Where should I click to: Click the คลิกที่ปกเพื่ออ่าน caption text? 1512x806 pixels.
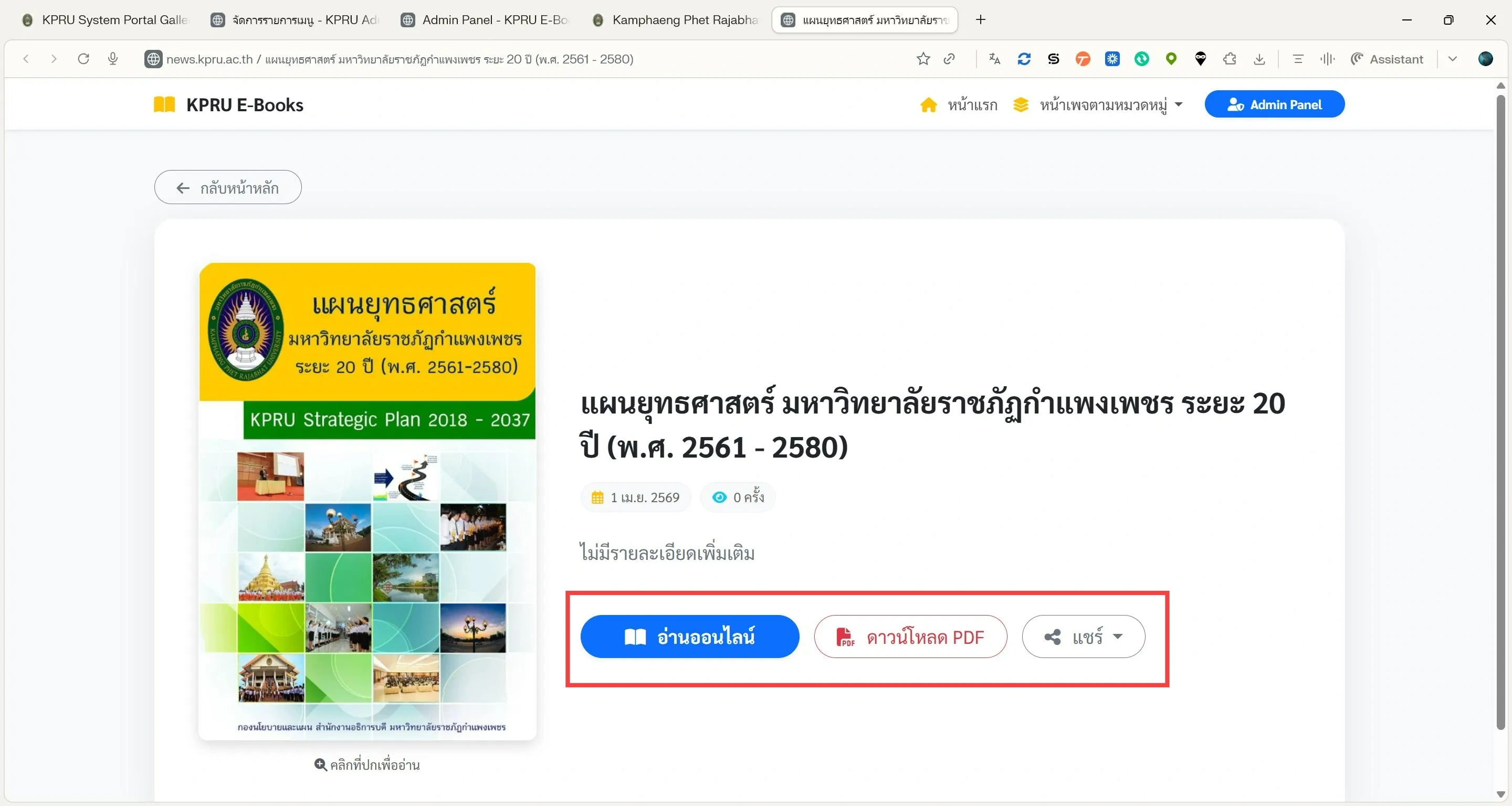(374, 765)
